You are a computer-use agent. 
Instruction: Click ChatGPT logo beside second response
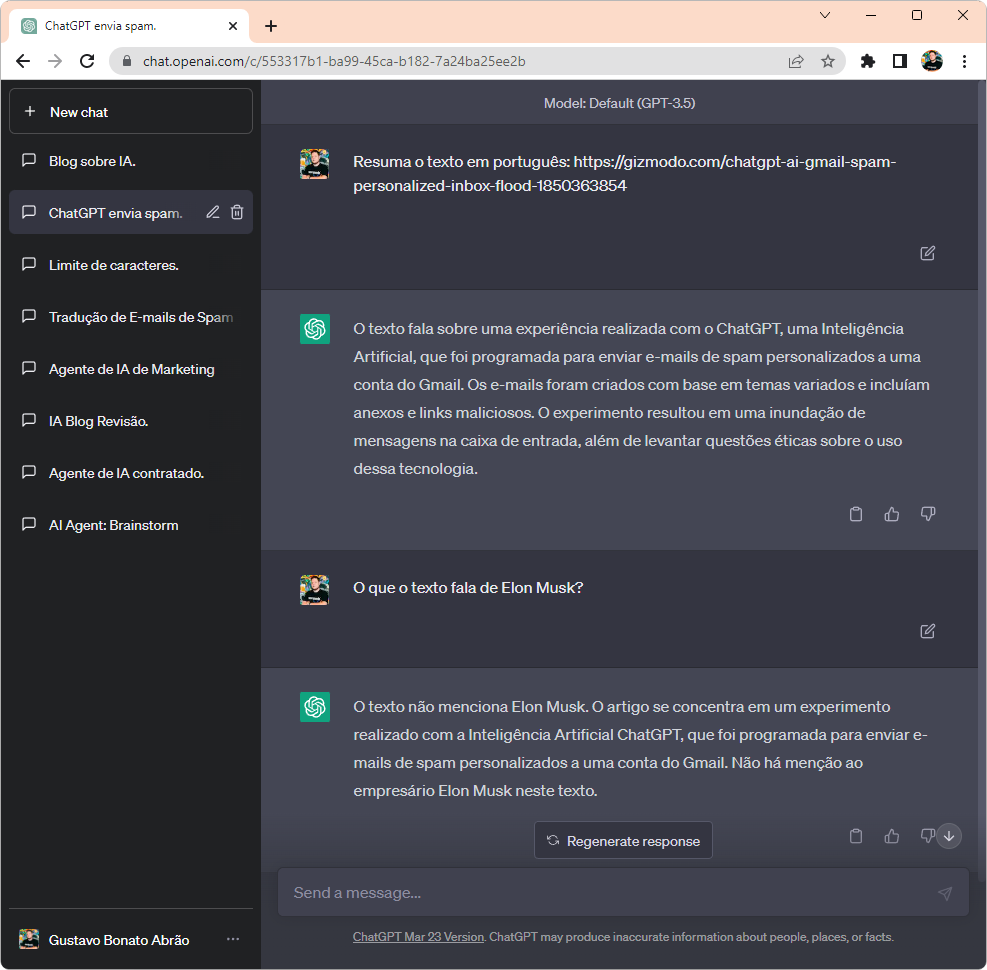[x=315, y=707]
